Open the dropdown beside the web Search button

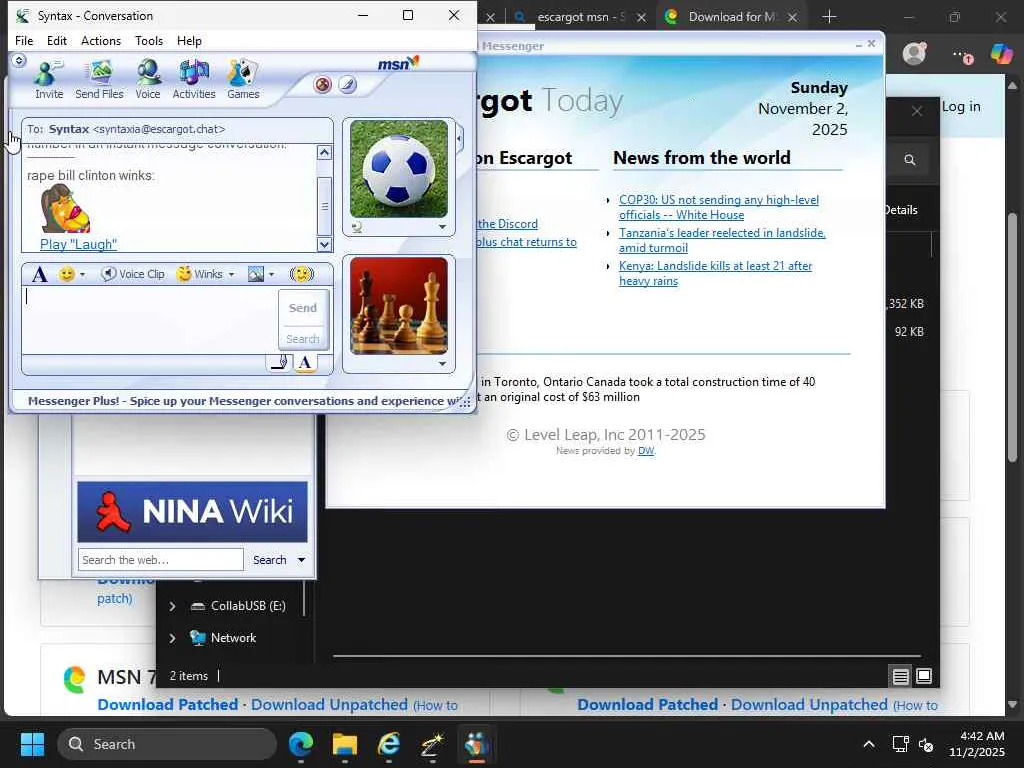click(301, 560)
